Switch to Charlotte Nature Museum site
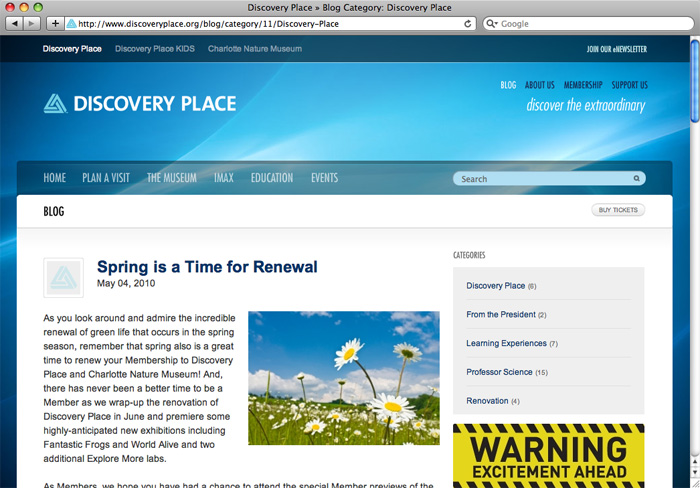The width and height of the screenshot is (700, 488). pyautogui.click(x=255, y=49)
